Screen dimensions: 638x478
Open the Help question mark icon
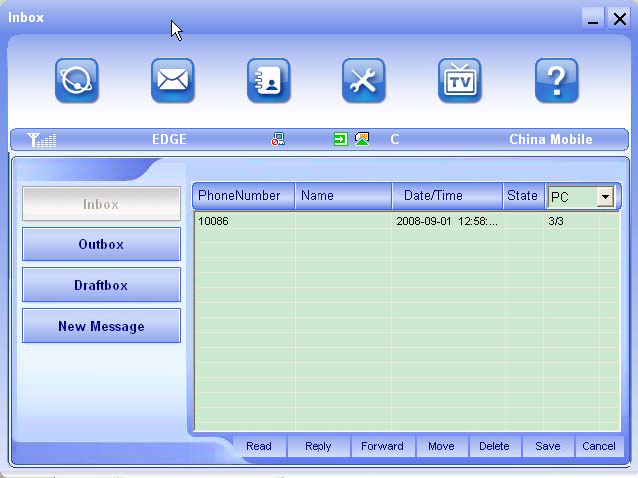point(557,80)
